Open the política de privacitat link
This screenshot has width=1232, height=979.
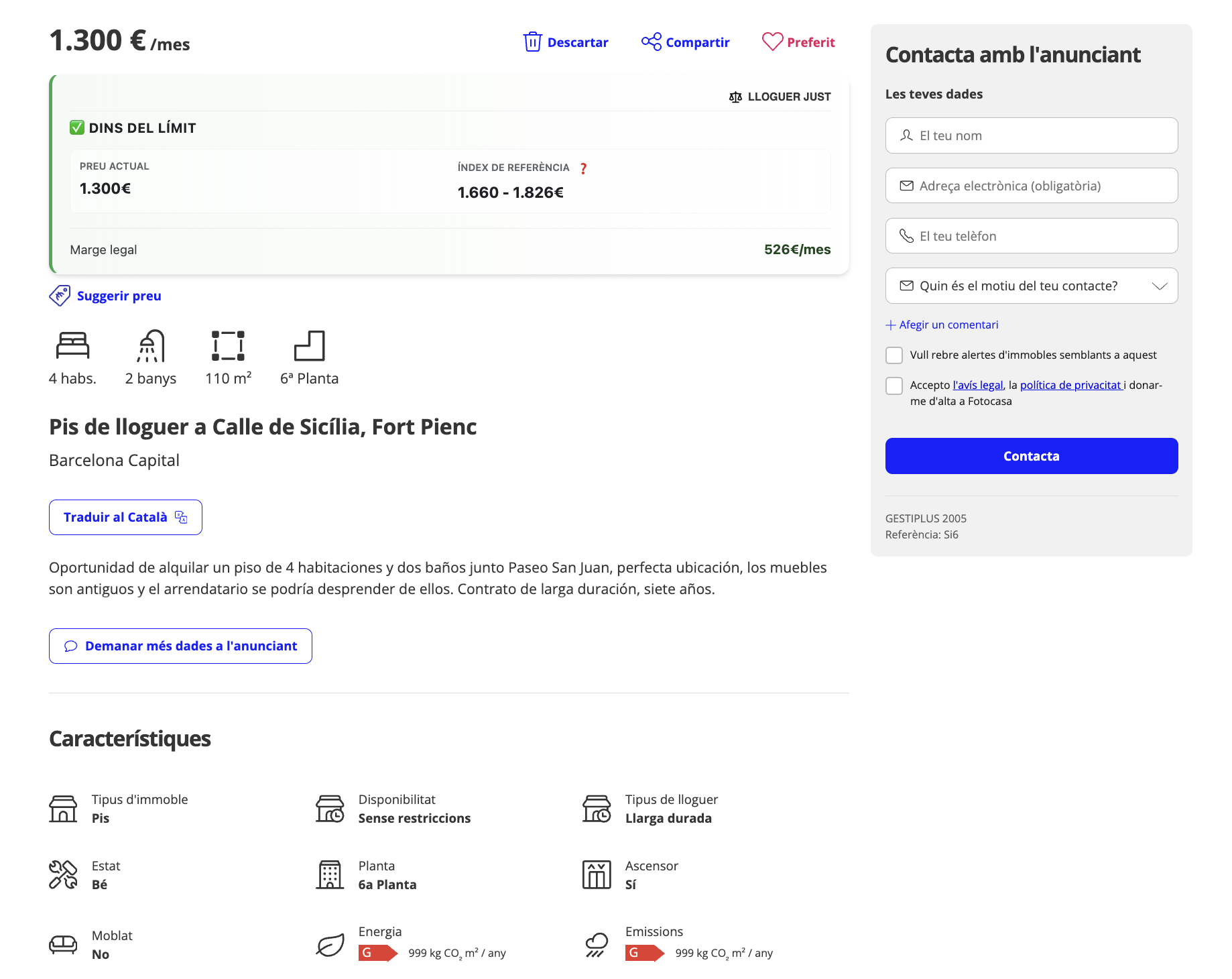click(x=1070, y=385)
